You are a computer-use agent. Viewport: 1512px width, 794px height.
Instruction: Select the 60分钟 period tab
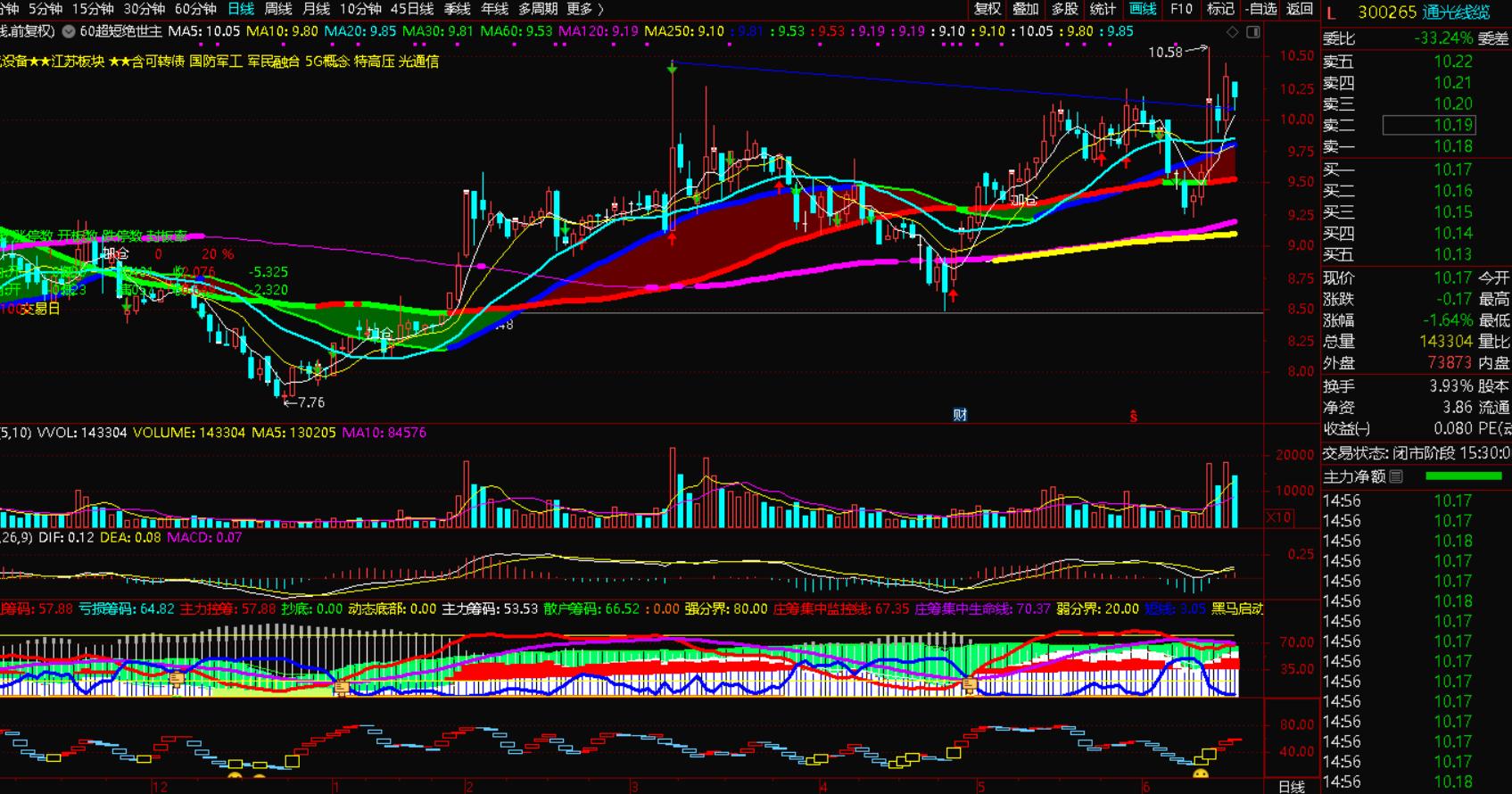coord(195,9)
